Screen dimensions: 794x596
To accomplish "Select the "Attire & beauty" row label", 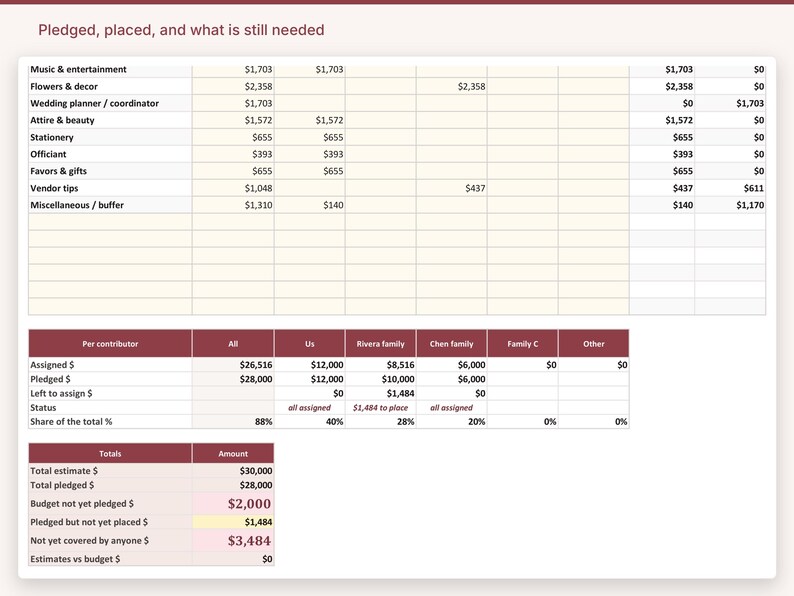I will [x=62, y=121].
